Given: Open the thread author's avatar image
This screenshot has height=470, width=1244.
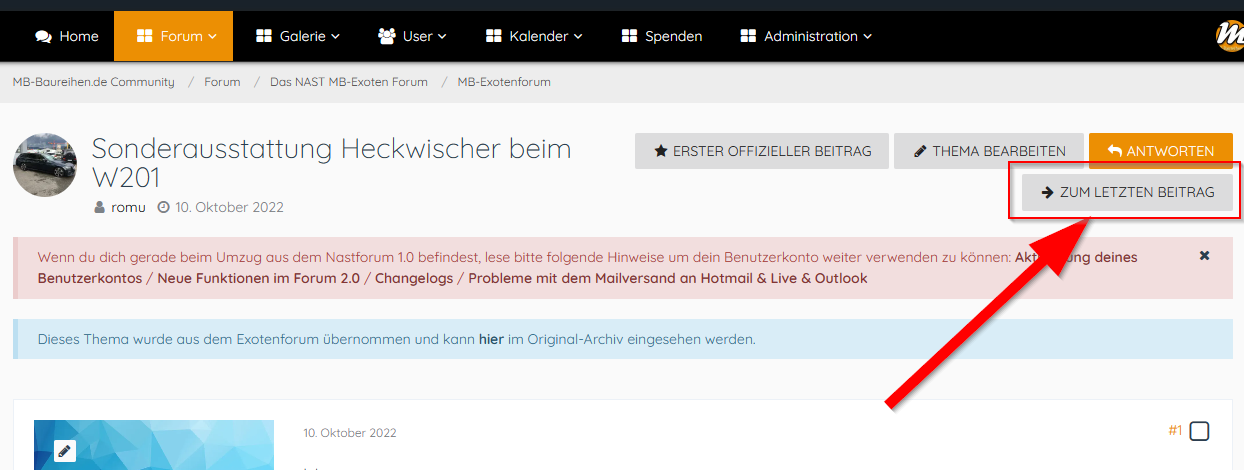Looking at the screenshot, I should coord(45,165).
